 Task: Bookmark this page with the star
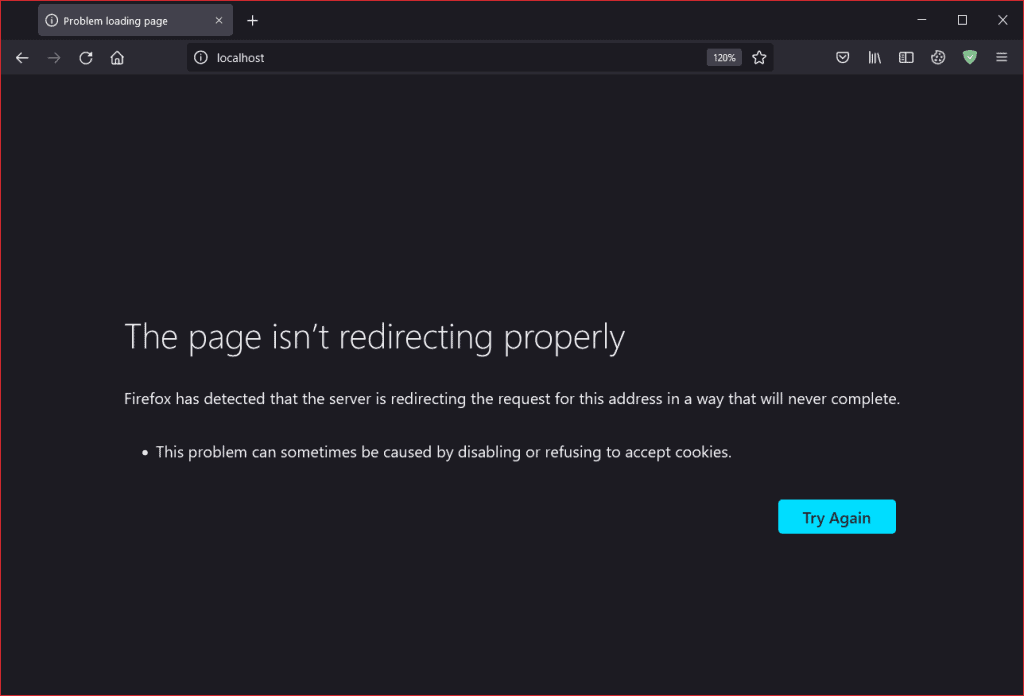pos(759,57)
